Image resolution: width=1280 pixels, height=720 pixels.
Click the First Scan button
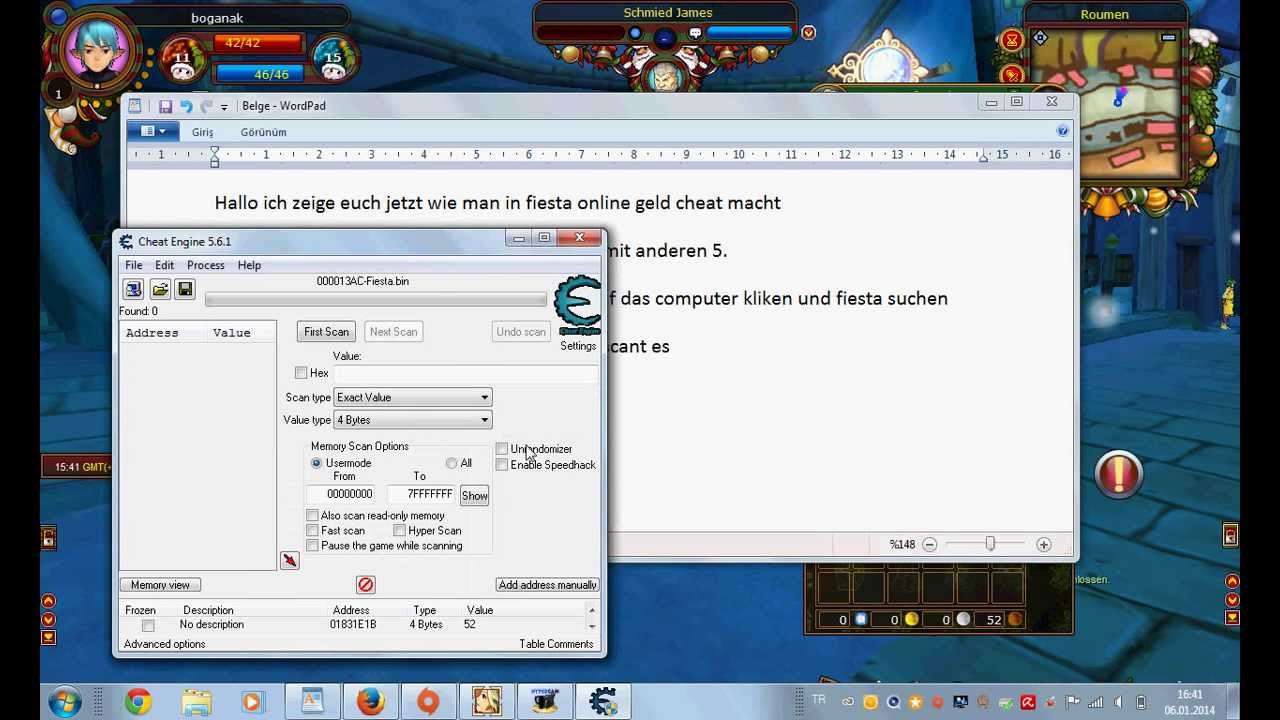326,332
